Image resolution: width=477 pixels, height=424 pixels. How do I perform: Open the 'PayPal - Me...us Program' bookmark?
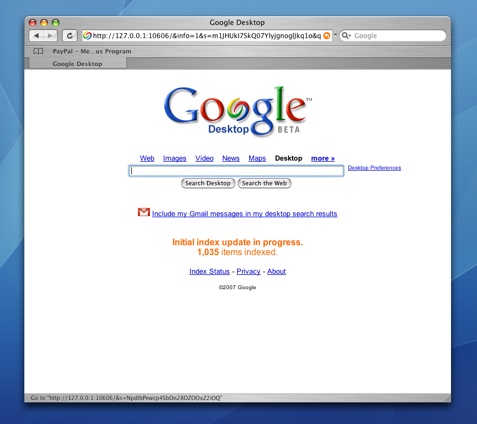pyautogui.click(x=92, y=51)
